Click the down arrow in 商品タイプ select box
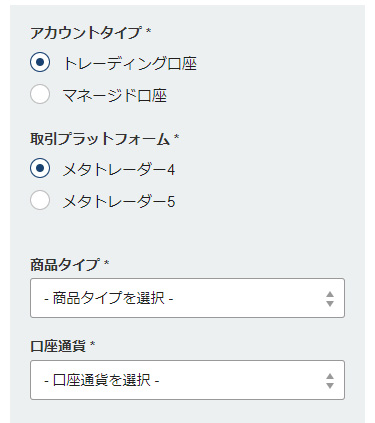 [x=330, y=304]
